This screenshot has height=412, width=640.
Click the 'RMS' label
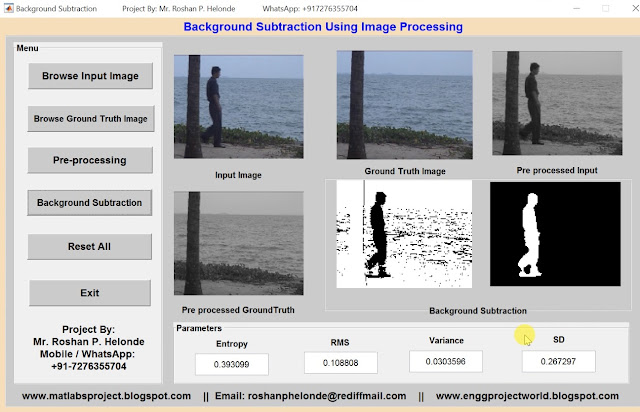(x=340, y=343)
